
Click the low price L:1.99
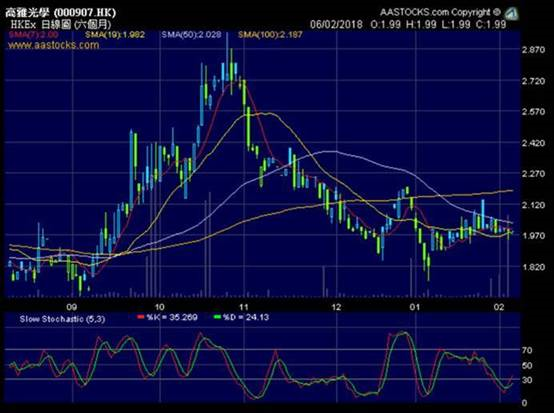click(455, 24)
